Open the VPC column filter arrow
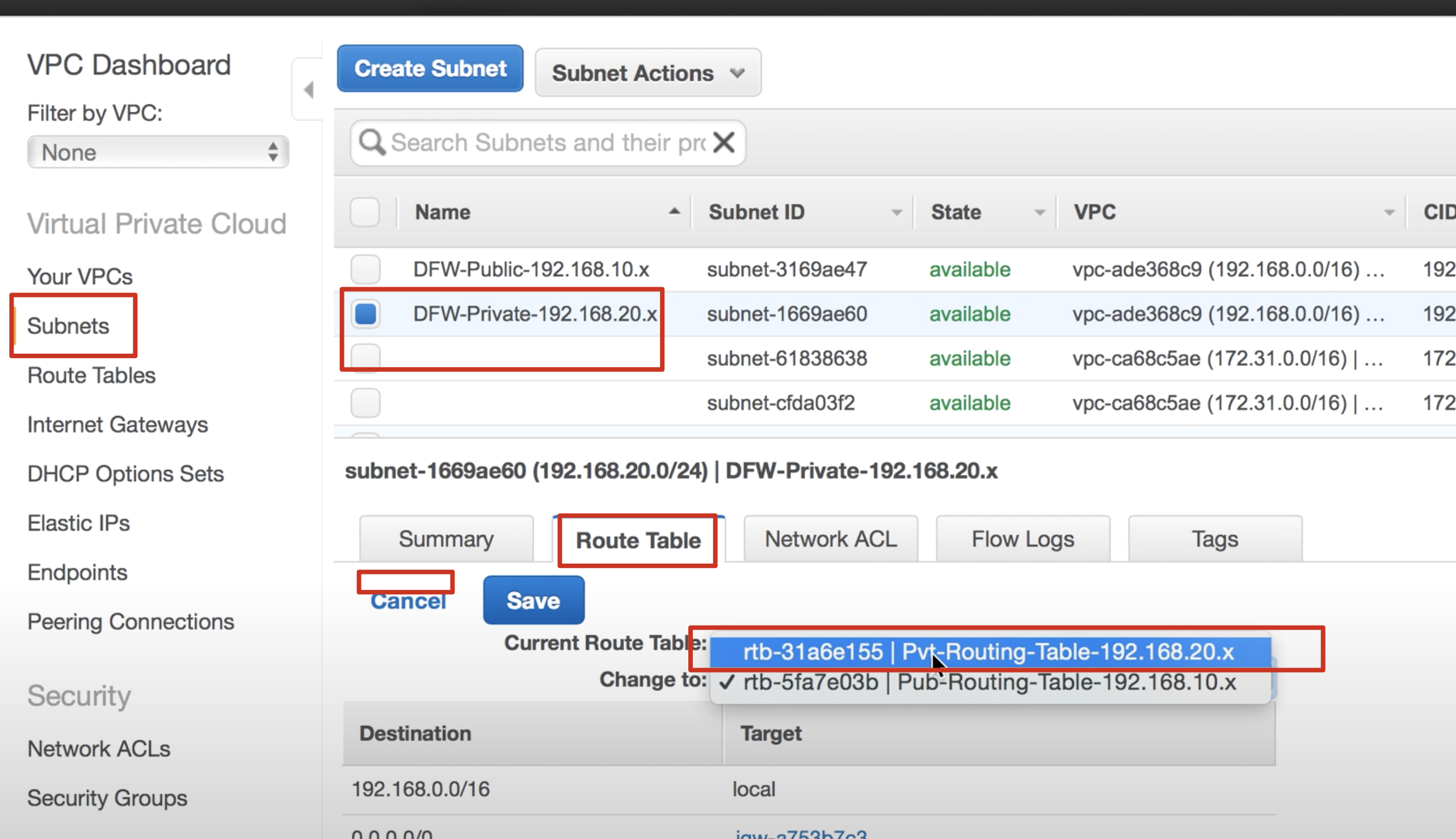The height and width of the screenshot is (839, 1456). 1389,213
